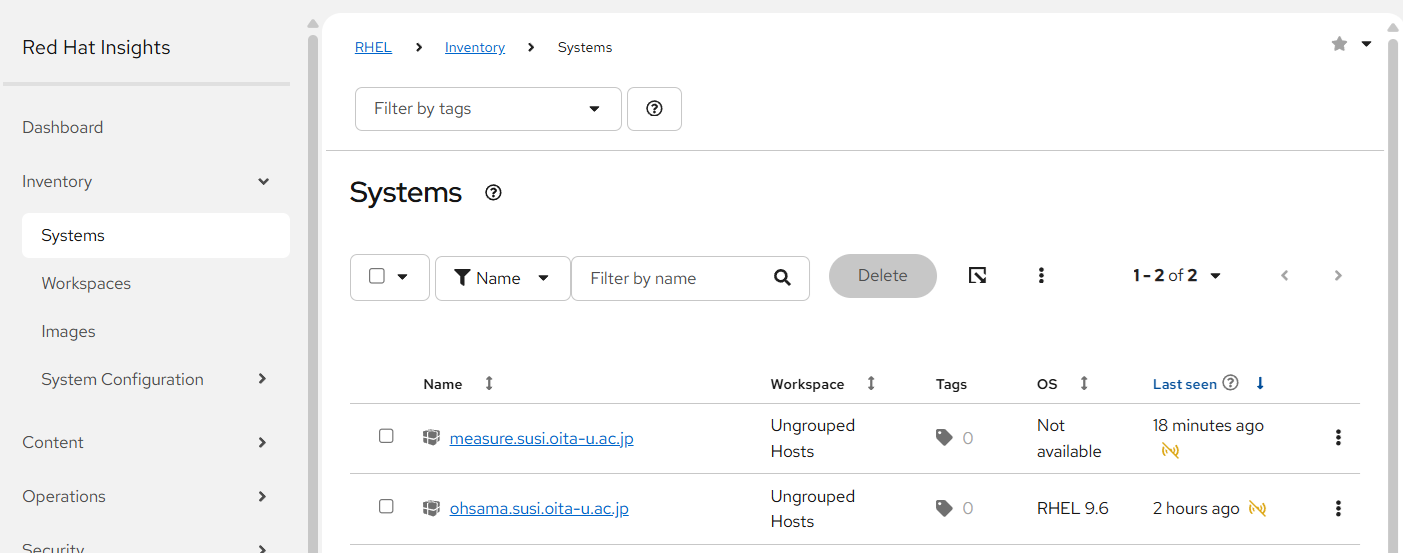This screenshot has height=553, width=1403.
Task: Tick the checkbox for ohsama.susi.oita-u.ac.jp
Action: (386, 506)
